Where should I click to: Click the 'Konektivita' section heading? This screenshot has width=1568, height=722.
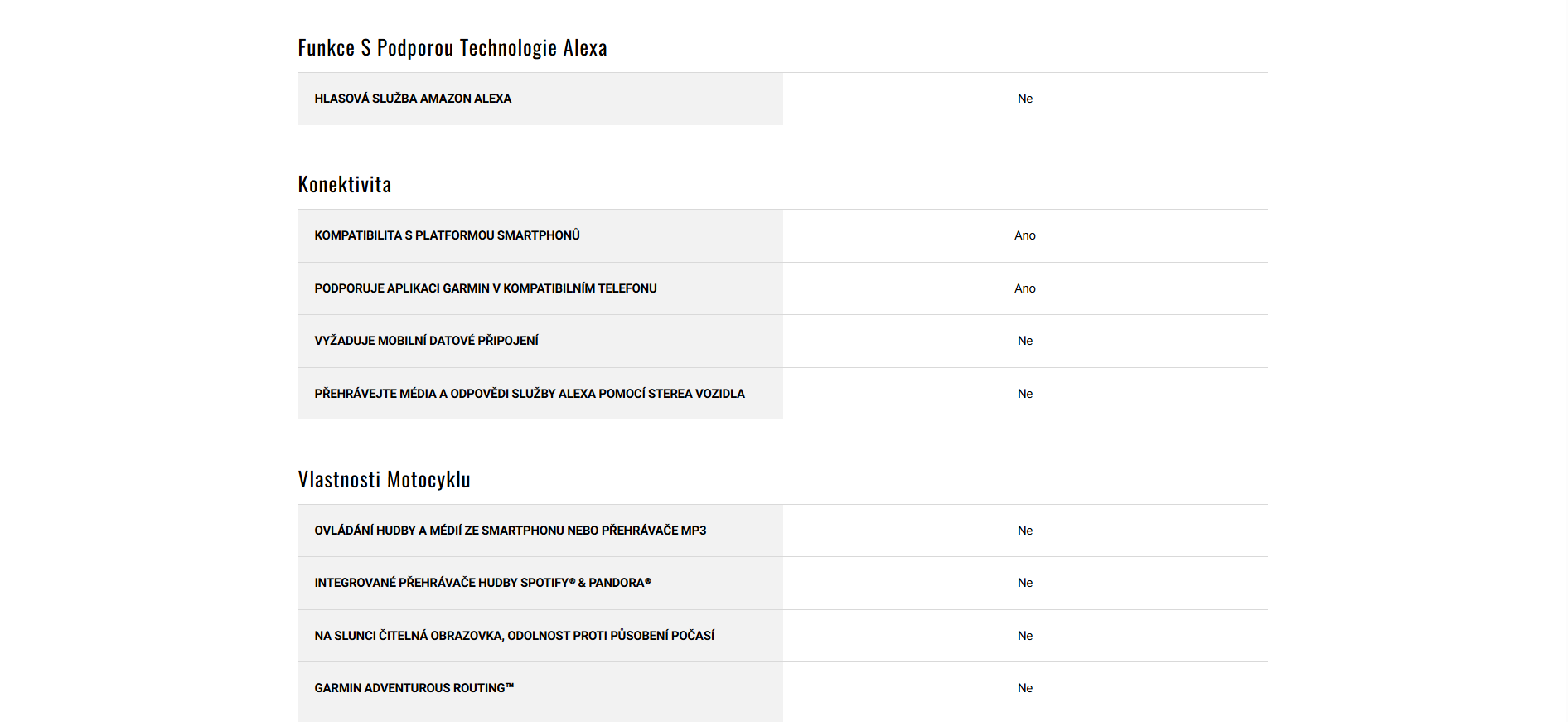[345, 184]
